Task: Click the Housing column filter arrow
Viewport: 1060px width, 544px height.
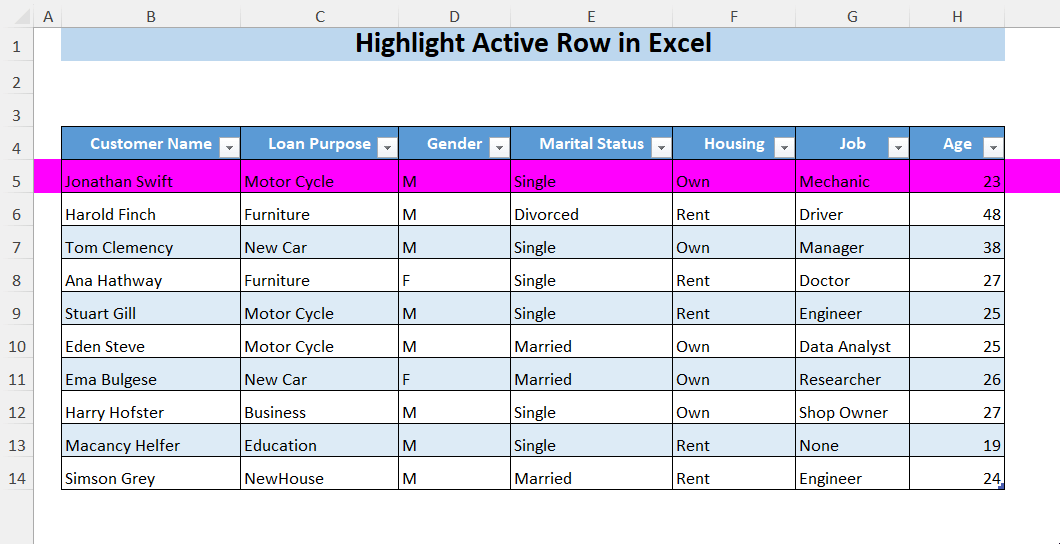Action: (784, 147)
